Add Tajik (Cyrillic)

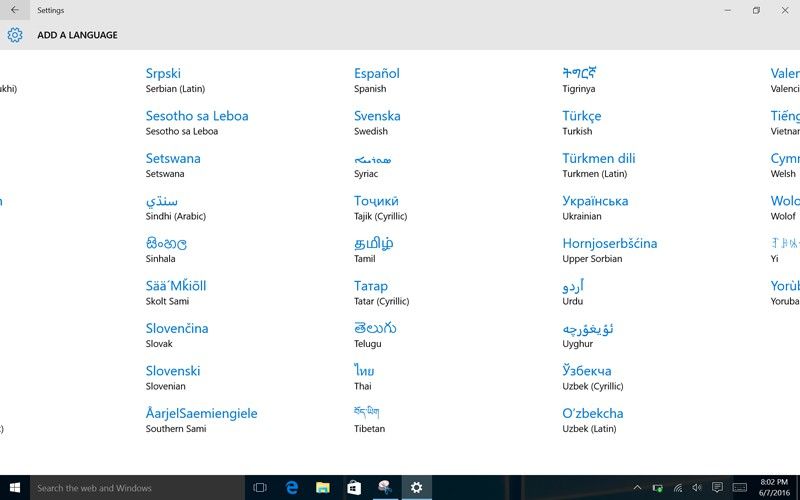[381, 208]
